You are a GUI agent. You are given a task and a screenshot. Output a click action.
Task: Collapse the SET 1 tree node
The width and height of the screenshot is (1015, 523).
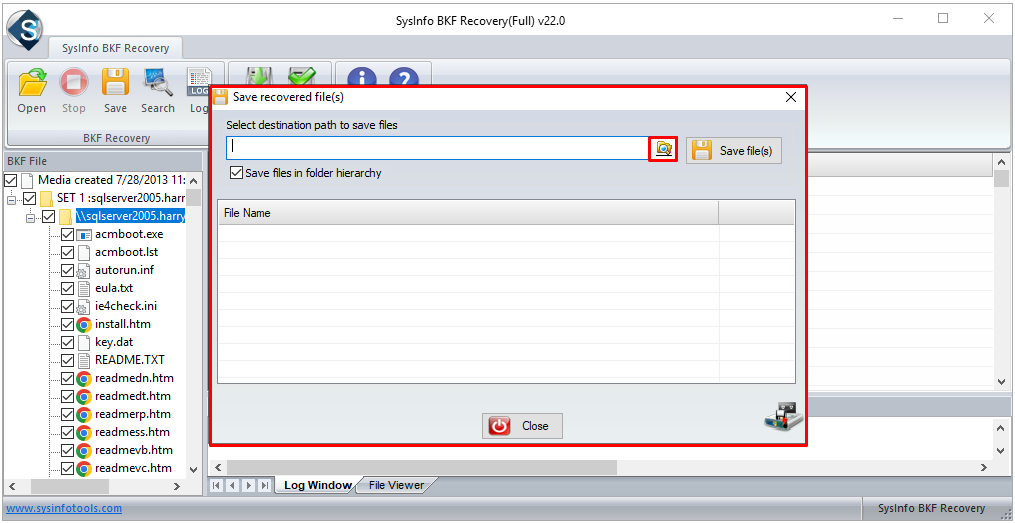tap(11, 199)
